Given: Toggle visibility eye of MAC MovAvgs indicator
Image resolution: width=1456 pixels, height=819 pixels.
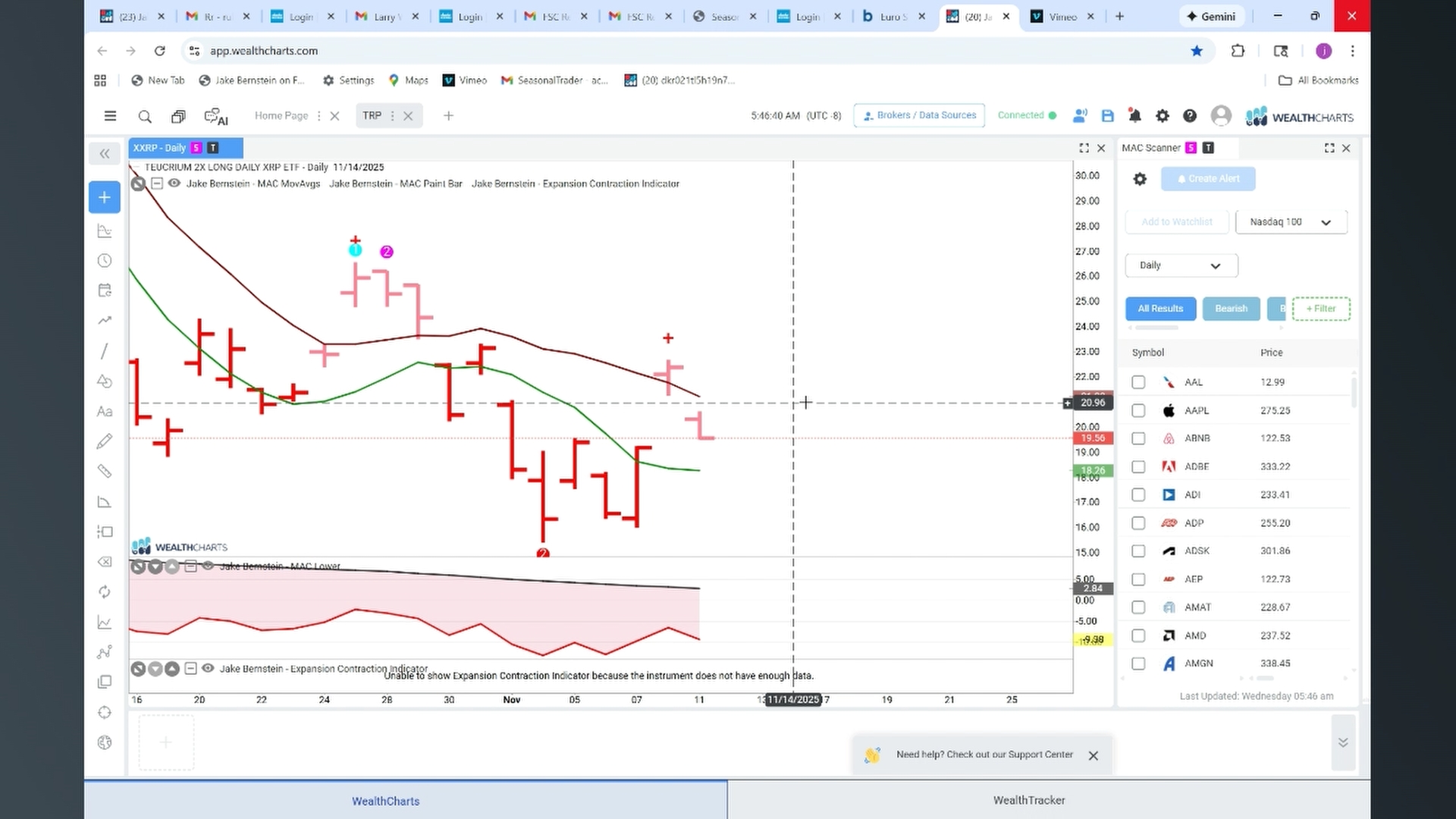Looking at the screenshot, I should (x=174, y=184).
